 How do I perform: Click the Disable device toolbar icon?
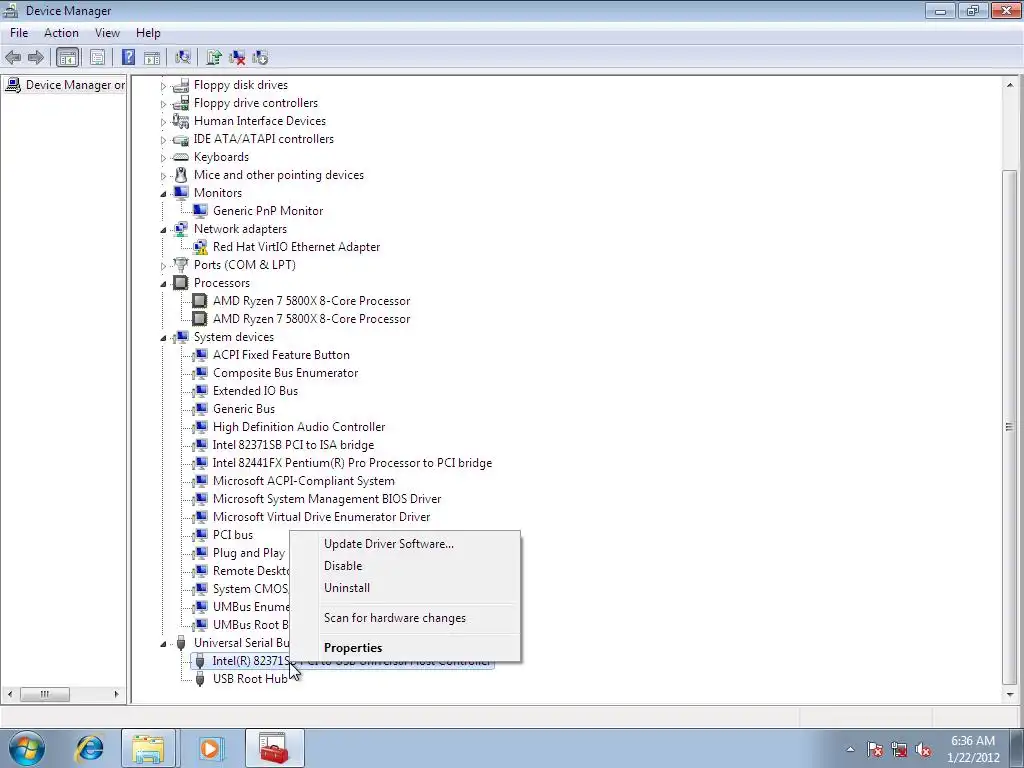point(260,57)
